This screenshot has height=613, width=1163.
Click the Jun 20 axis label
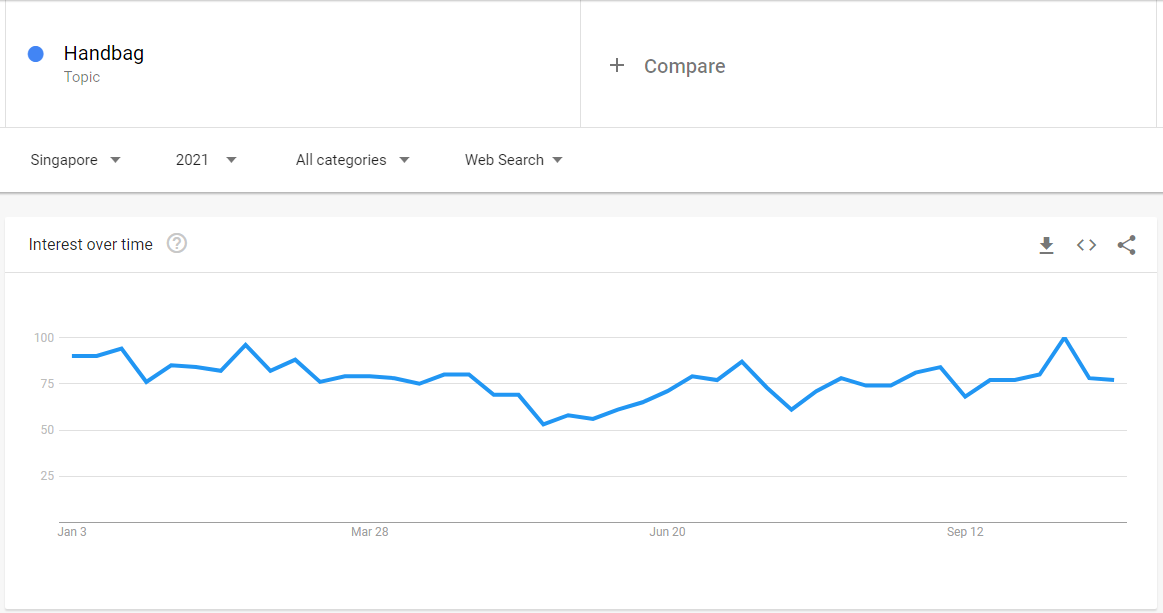click(x=668, y=531)
